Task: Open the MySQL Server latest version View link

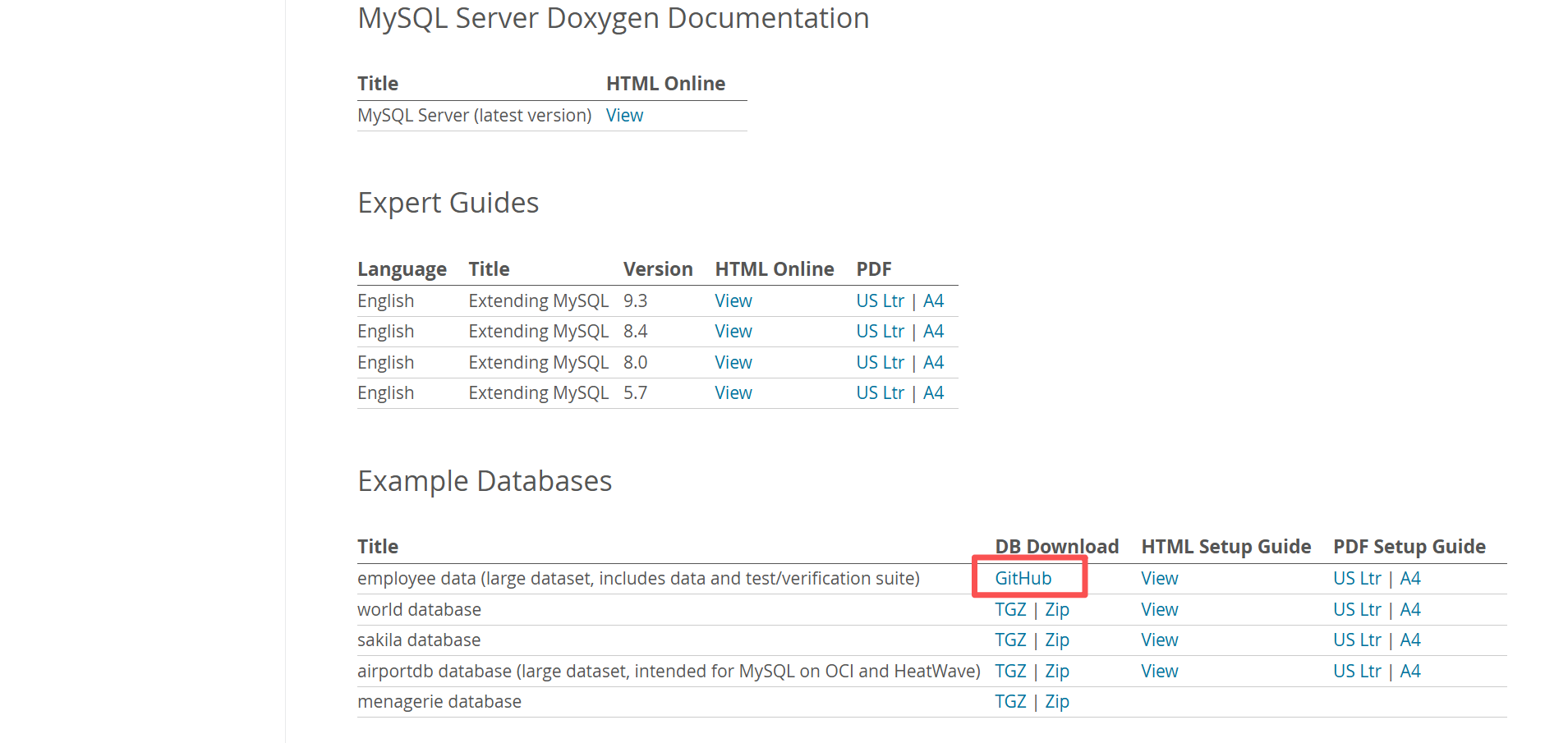Action: point(624,115)
